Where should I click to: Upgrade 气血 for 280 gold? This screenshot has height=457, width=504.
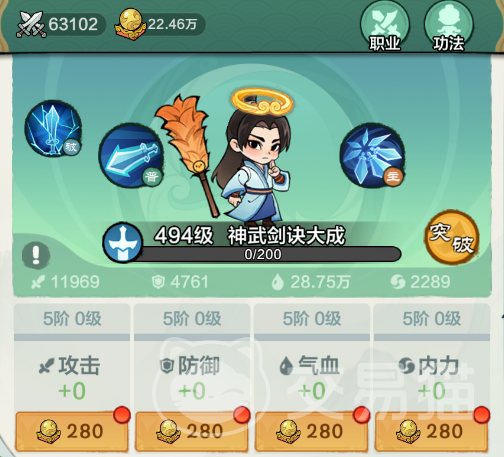312,431
